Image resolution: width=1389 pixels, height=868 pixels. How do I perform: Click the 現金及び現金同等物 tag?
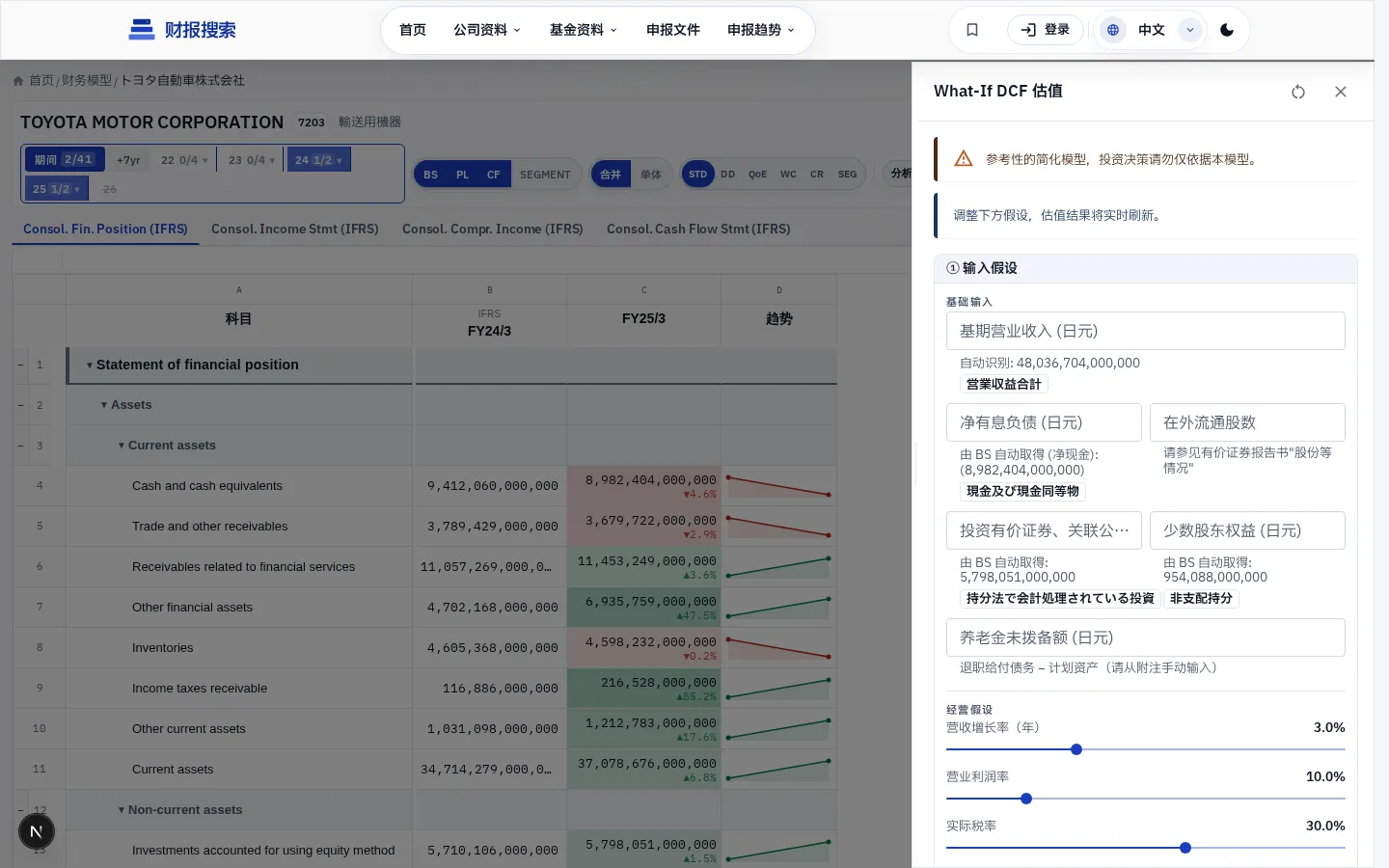[1023, 491]
